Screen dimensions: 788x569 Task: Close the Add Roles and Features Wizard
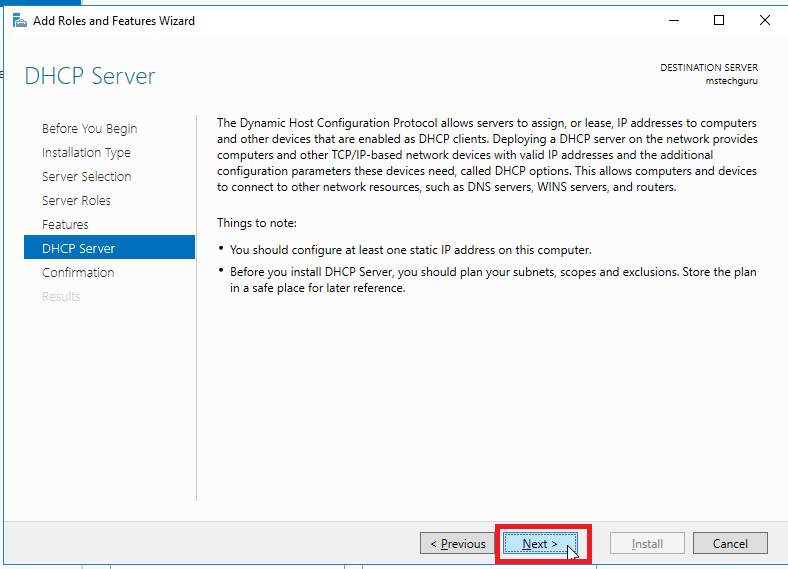tap(764, 21)
